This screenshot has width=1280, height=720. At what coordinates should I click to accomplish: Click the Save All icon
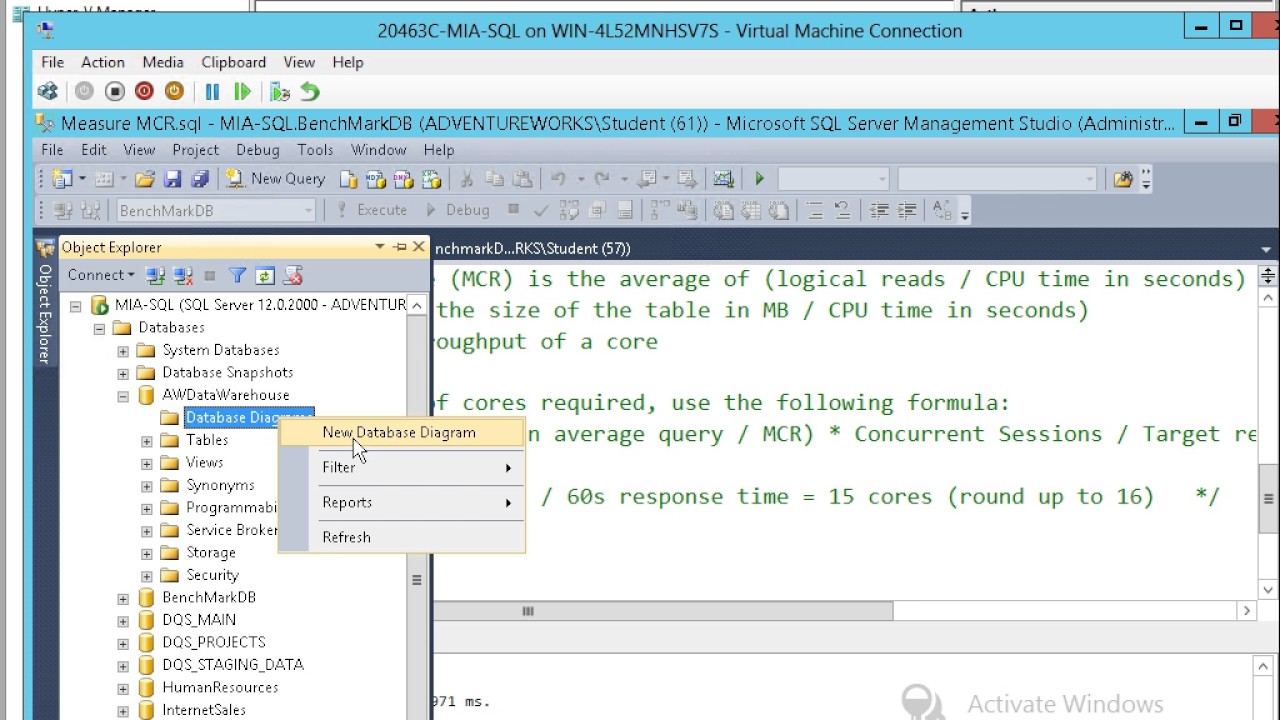(200, 179)
